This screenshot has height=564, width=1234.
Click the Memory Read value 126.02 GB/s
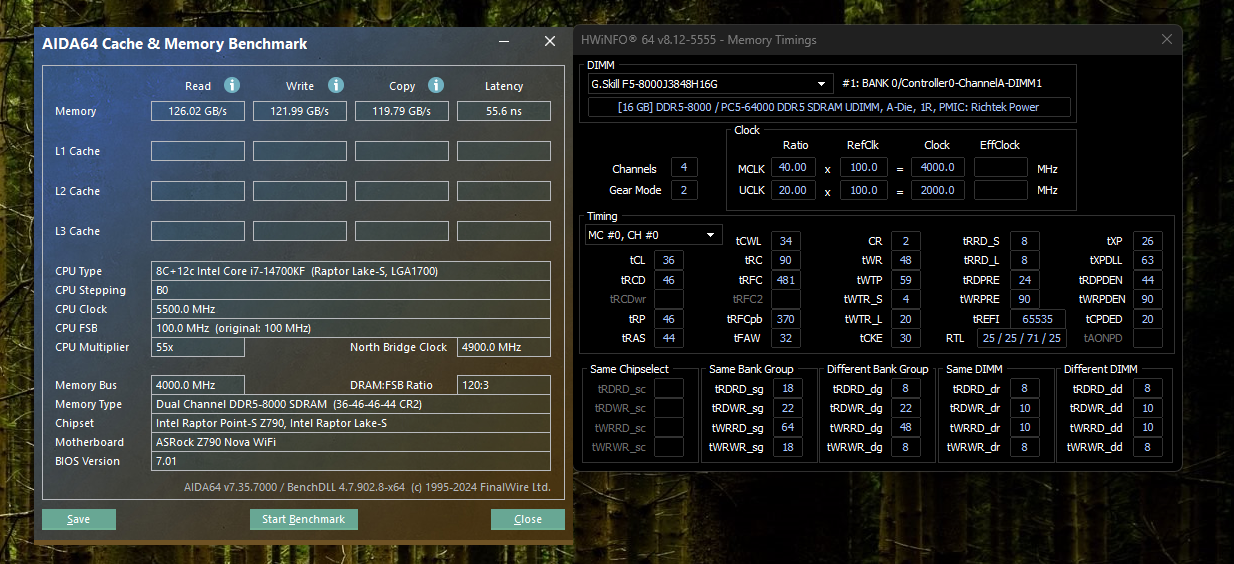[x=198, y=111]
